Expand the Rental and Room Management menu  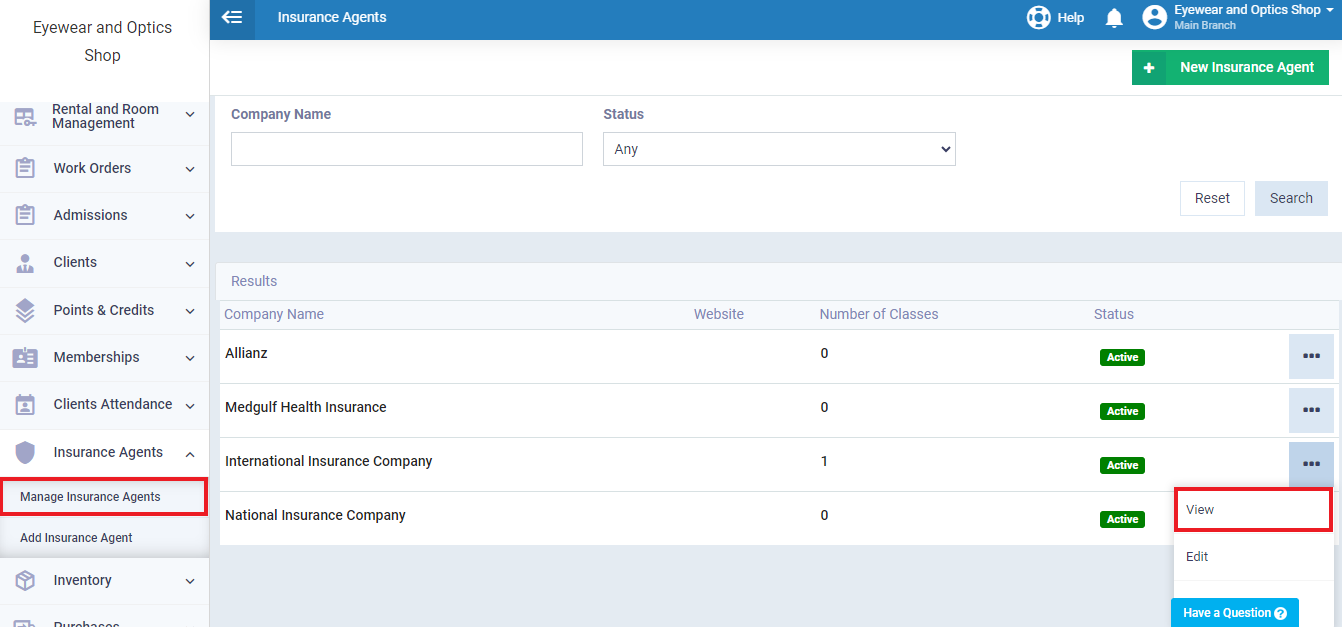click(190, 116)
